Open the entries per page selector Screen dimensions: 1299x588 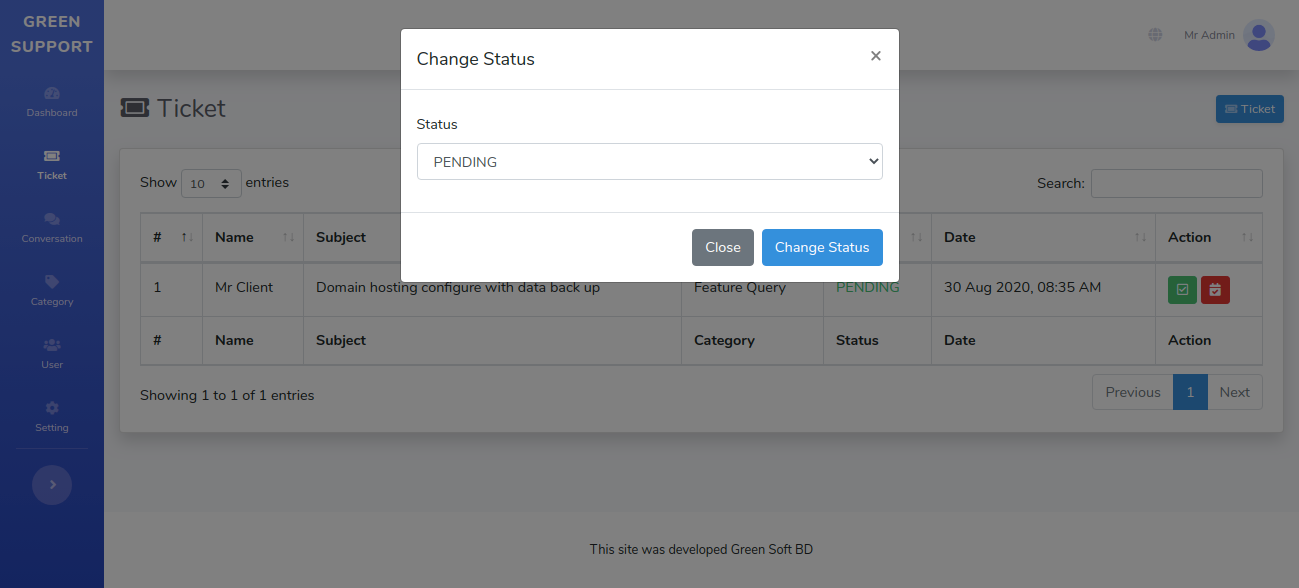pos(211,183)
